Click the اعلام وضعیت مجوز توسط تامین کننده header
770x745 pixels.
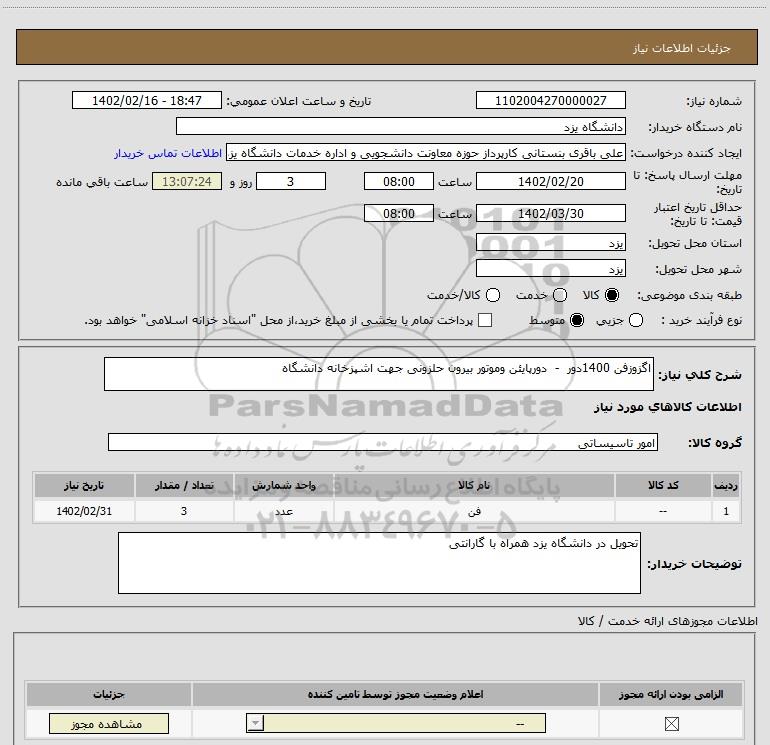(395, 694)
